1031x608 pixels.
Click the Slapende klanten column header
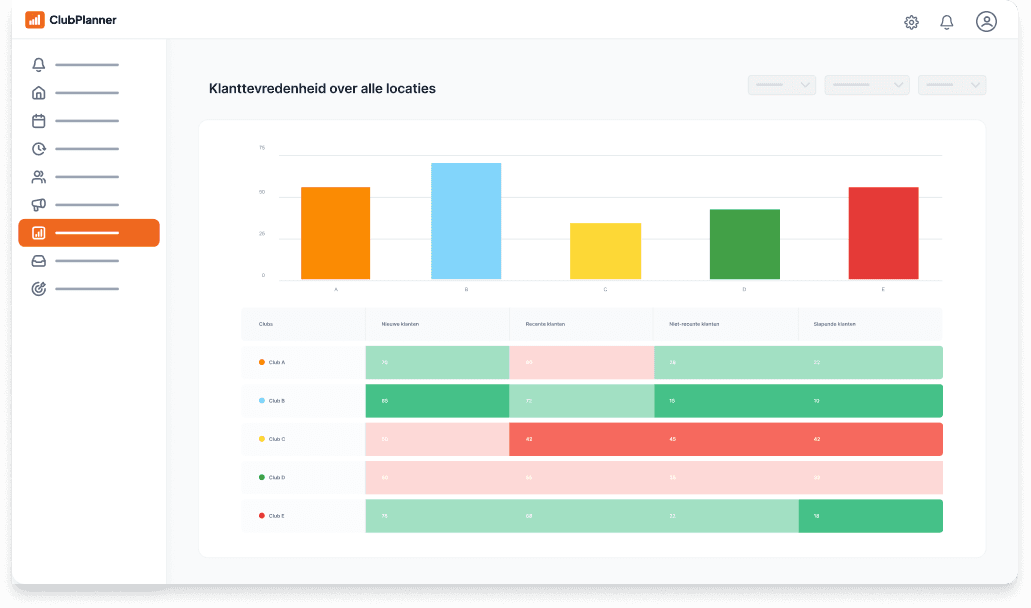click(835, 324)
